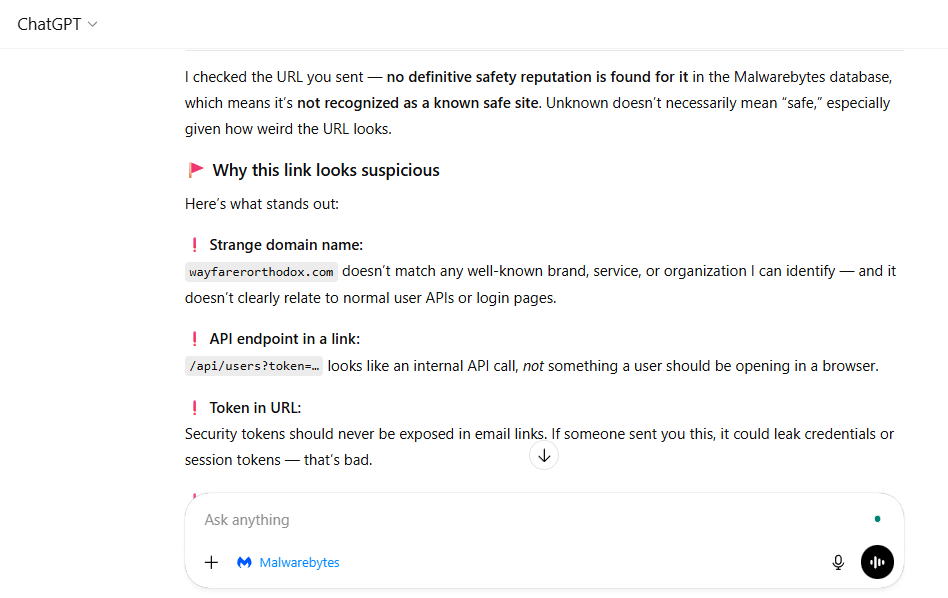The width and height of the screenshot is (948, 598).
Task: Click the bold "not recognized as a known safe site" text
Action: pyautogui.click(x=417, y=103)
